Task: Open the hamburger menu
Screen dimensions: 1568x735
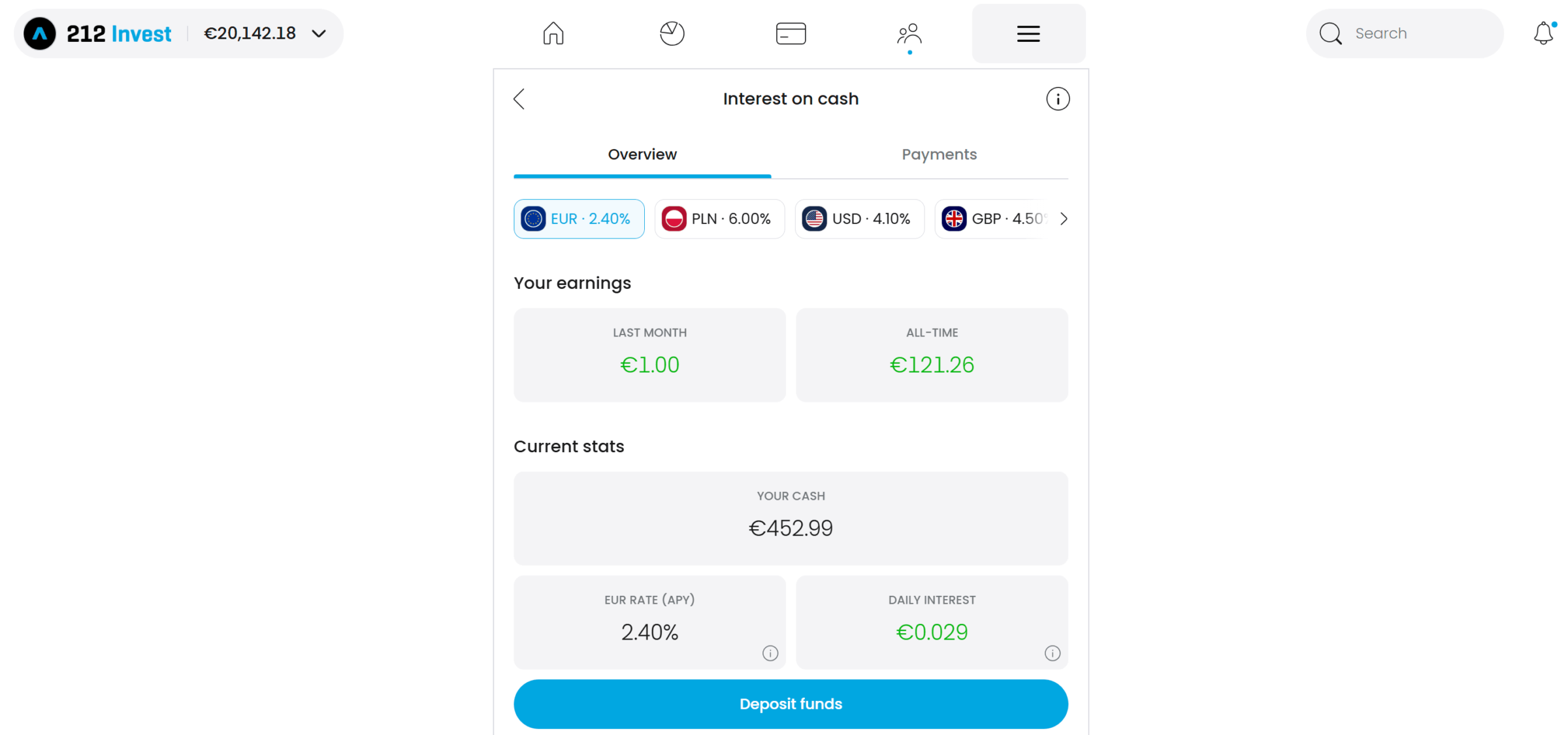Action: pyautogui.click(x=1028, y=33)
